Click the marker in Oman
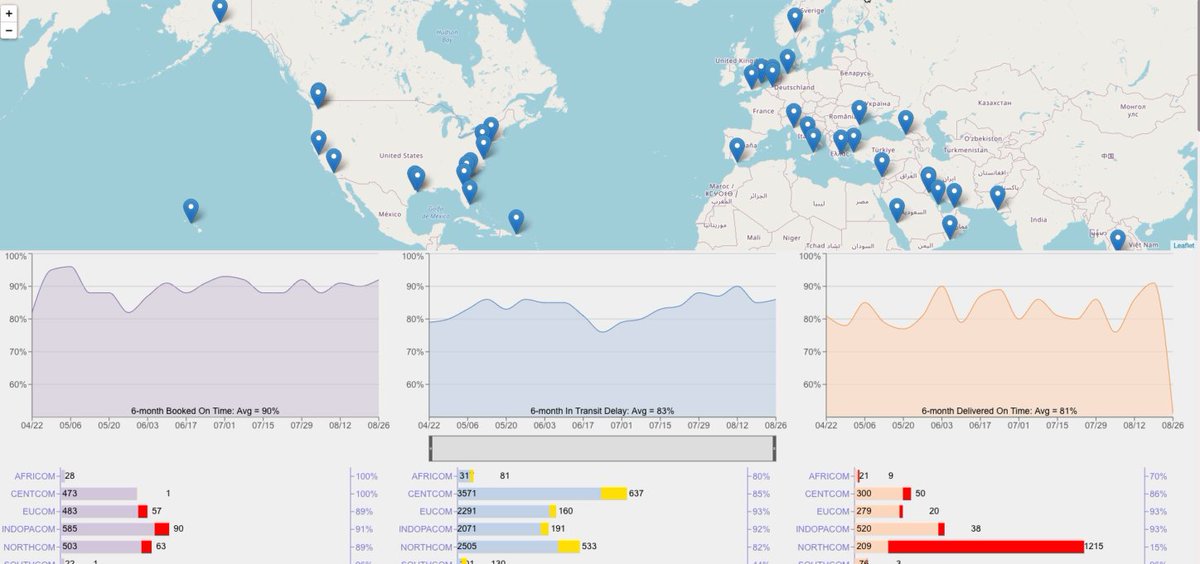 (950, 226)
